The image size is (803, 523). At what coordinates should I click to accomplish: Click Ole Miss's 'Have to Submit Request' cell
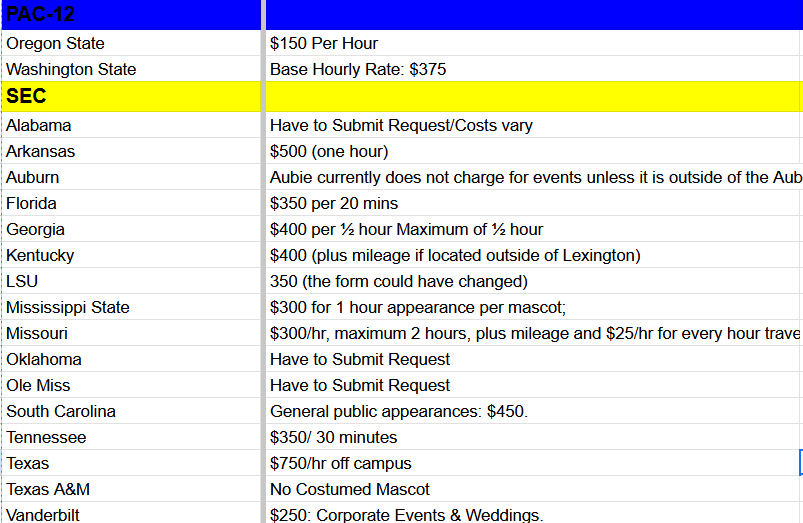tap(534, 385)
